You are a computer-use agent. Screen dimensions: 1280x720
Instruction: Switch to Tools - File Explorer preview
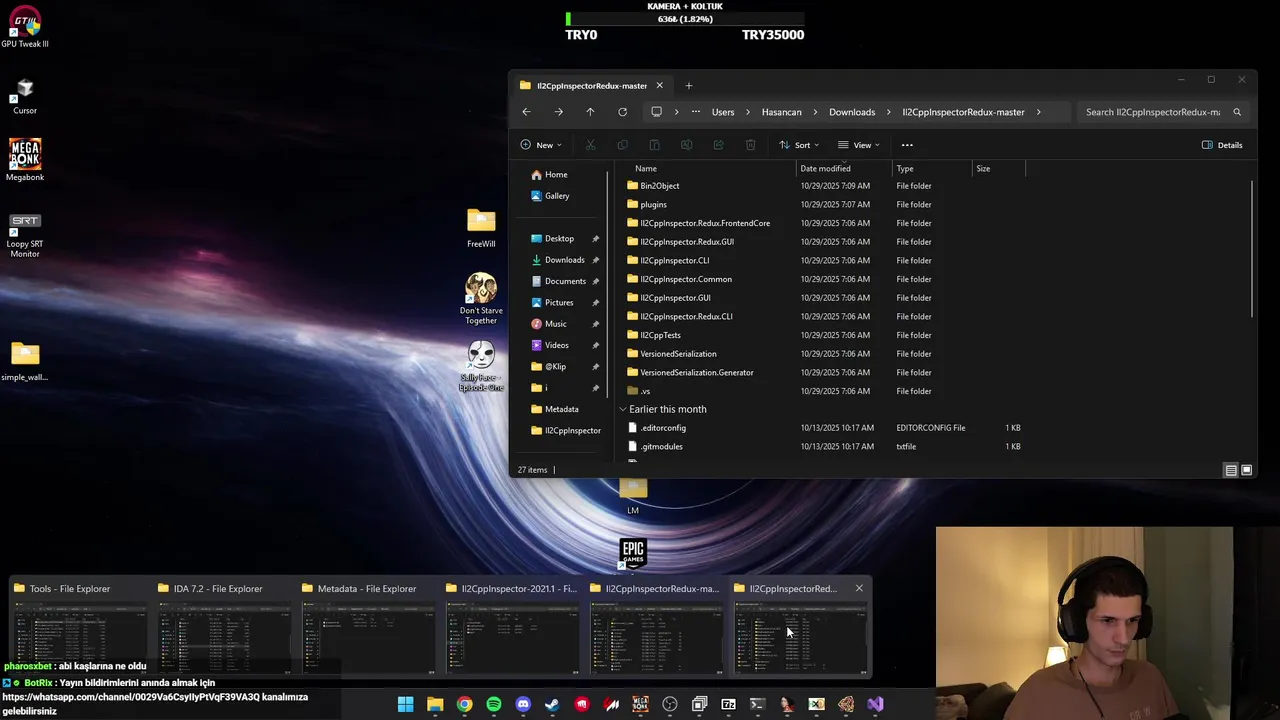(x=80, y=626)
